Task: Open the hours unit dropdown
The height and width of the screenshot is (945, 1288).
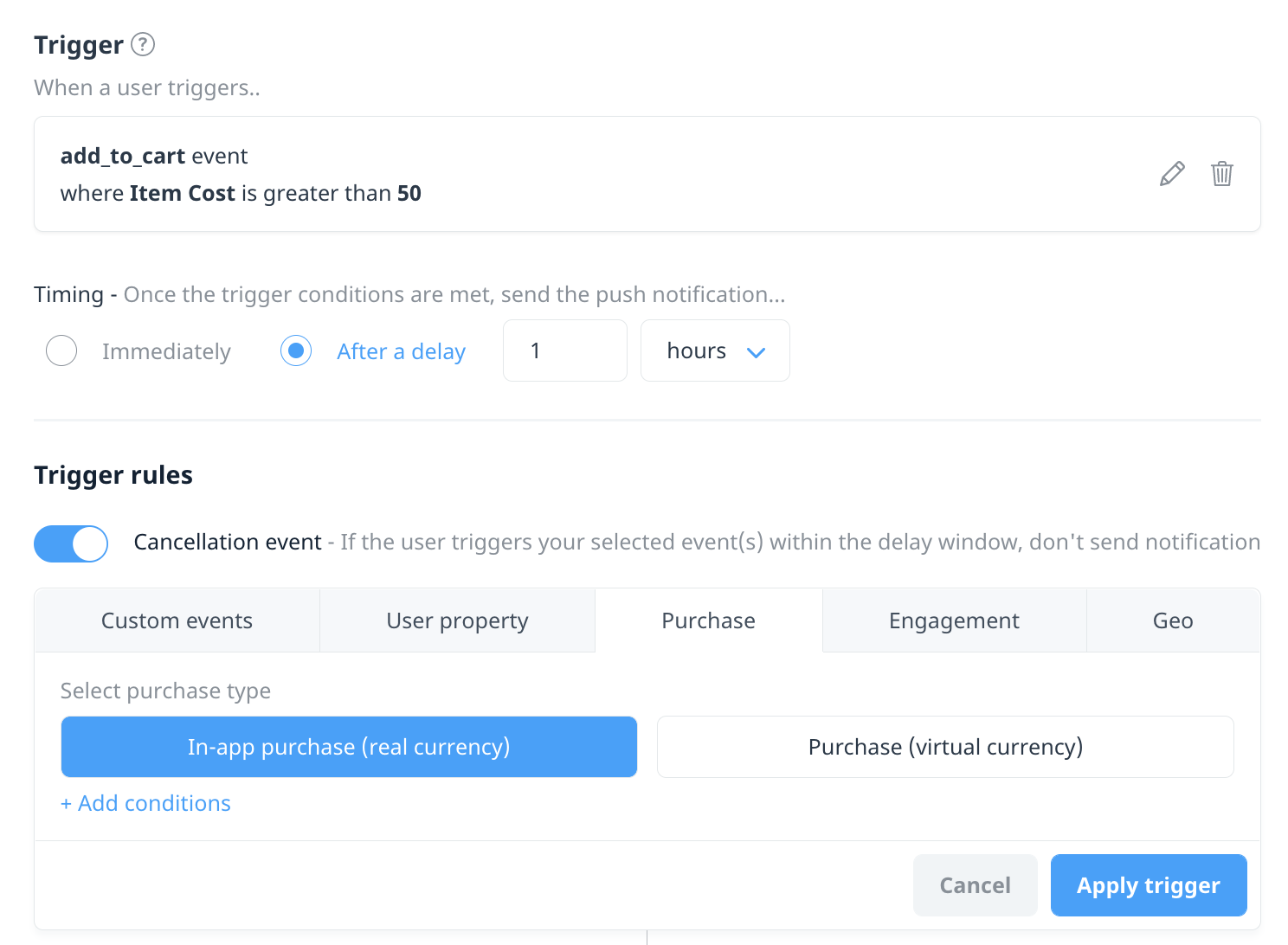Action: (715, 350)
